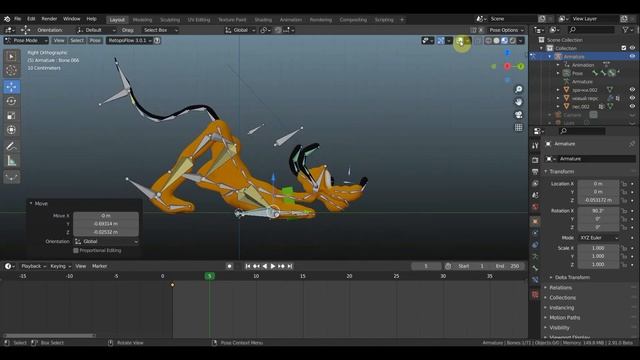Click the RetopoFlow help question-mark icon

[x=157, y=40]
